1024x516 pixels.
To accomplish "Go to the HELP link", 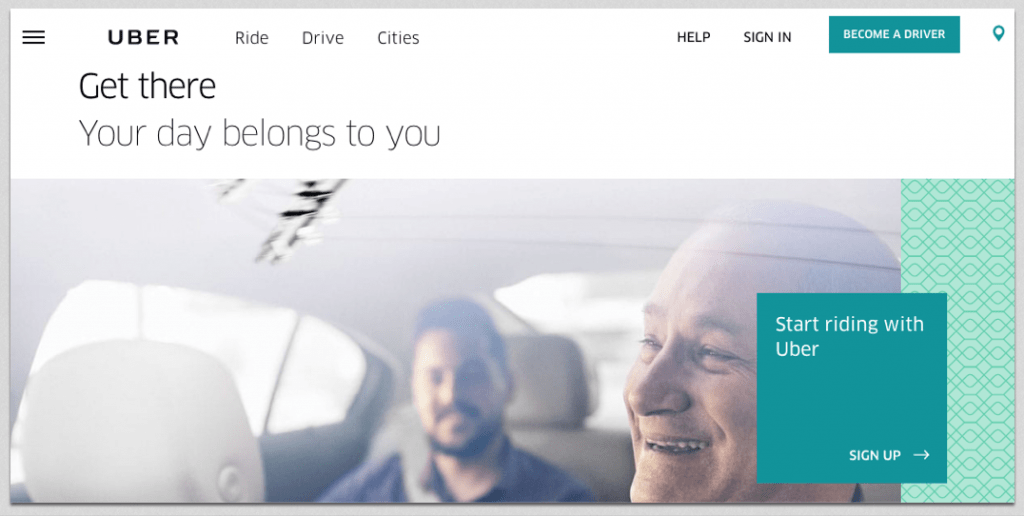I will [694, 37].
